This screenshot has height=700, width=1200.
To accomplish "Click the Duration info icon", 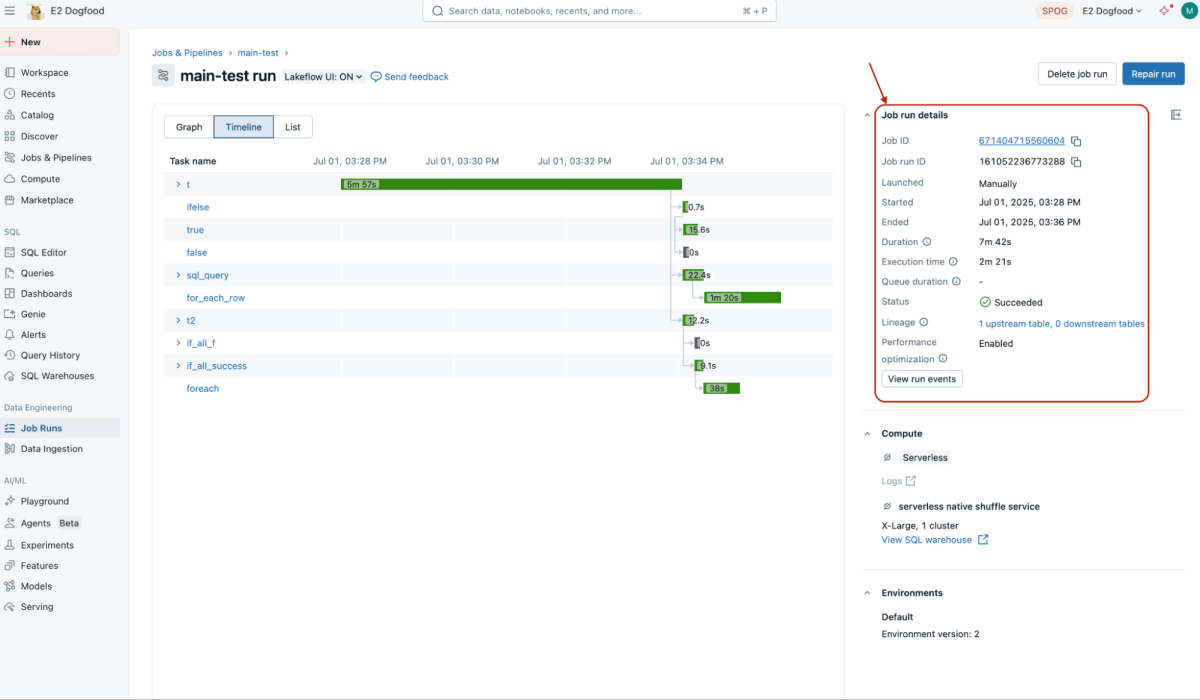I will coord(927,242).
